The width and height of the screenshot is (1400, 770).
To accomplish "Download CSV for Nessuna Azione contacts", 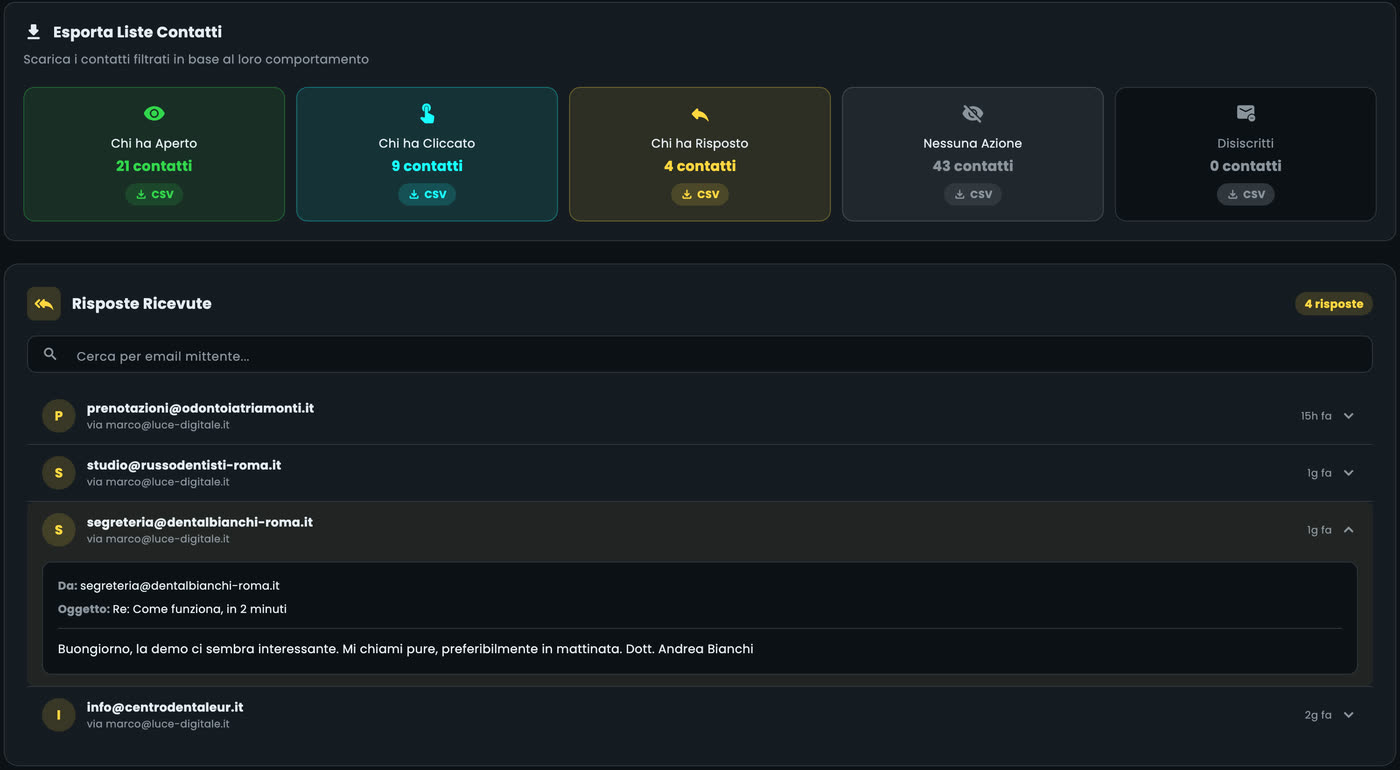I will [x=973, y=194].
